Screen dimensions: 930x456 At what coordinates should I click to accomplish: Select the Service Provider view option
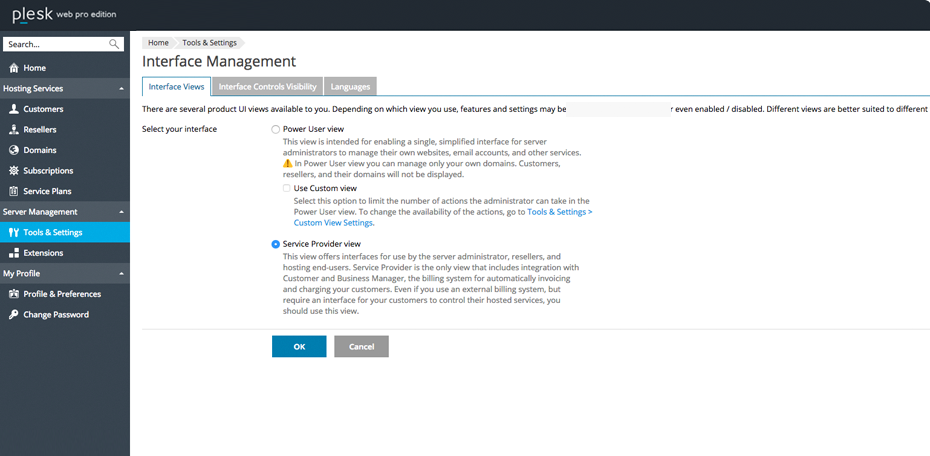276,244
